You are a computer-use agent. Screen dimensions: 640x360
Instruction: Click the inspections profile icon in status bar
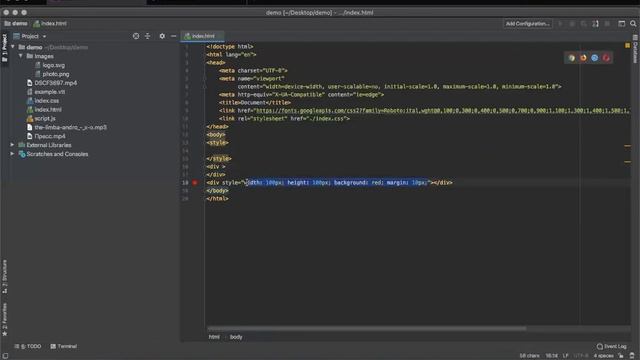point(632,356)
